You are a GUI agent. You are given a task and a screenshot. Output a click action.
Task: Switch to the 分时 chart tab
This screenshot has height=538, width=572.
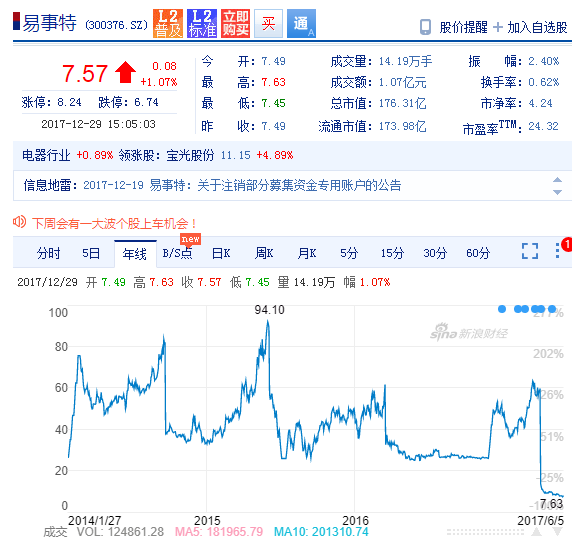click(48, 253)
